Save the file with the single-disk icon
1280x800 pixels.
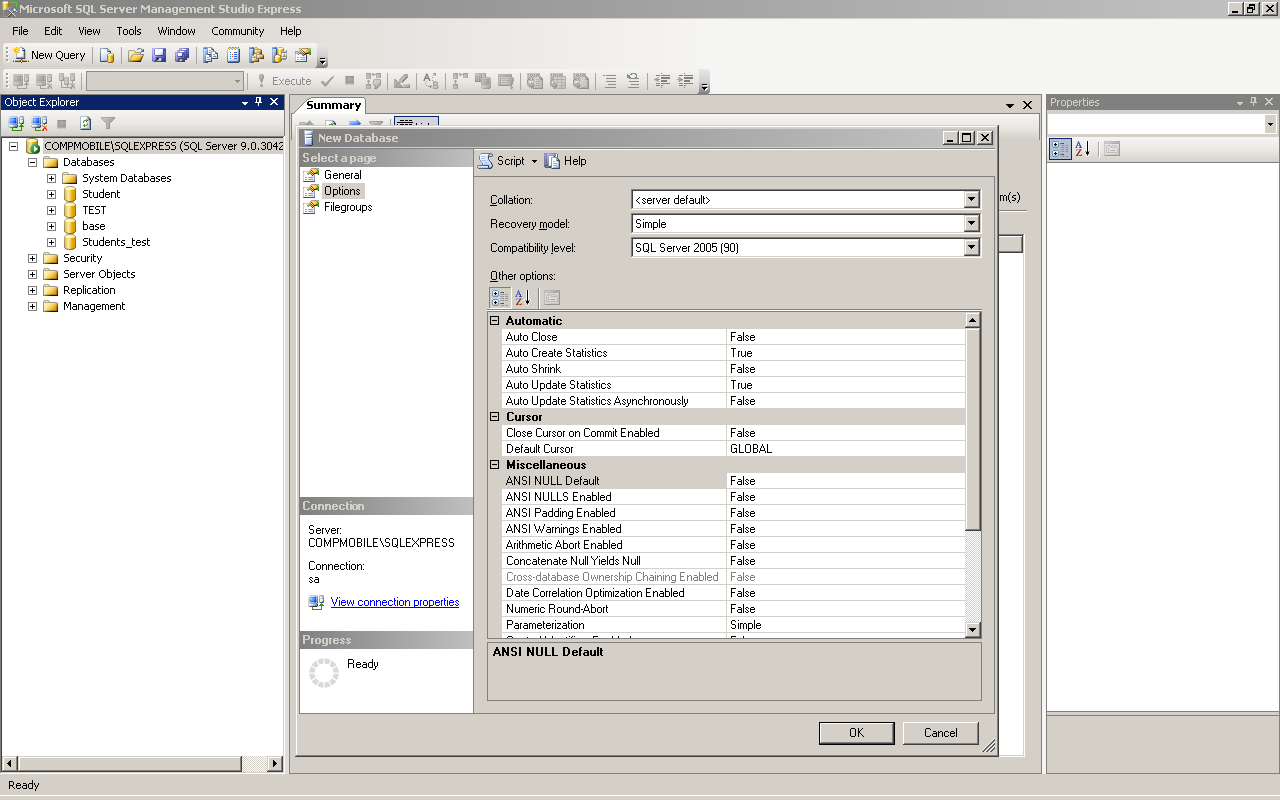[x=159, y=55]
